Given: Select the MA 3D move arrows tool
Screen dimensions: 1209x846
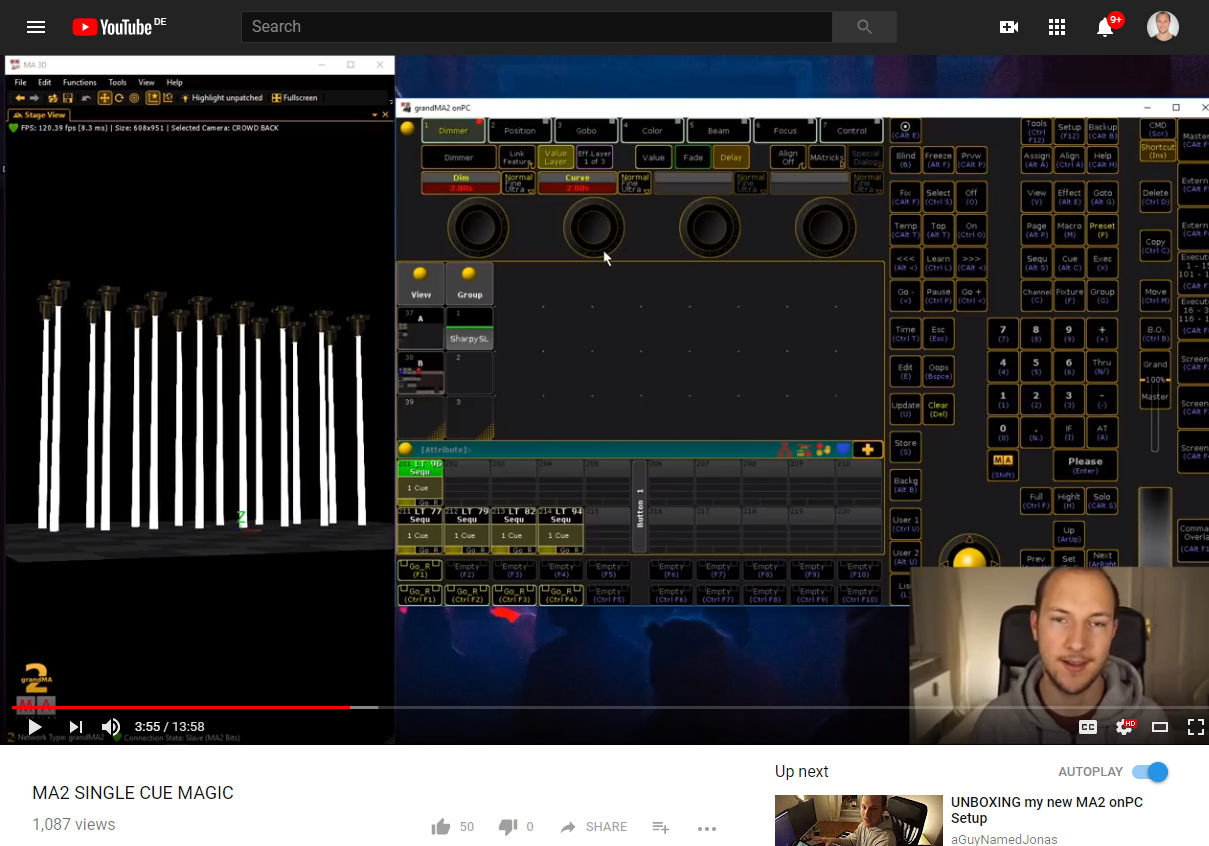Looking at the screenshot, I should pyautogui.click(x=104, y=98).
